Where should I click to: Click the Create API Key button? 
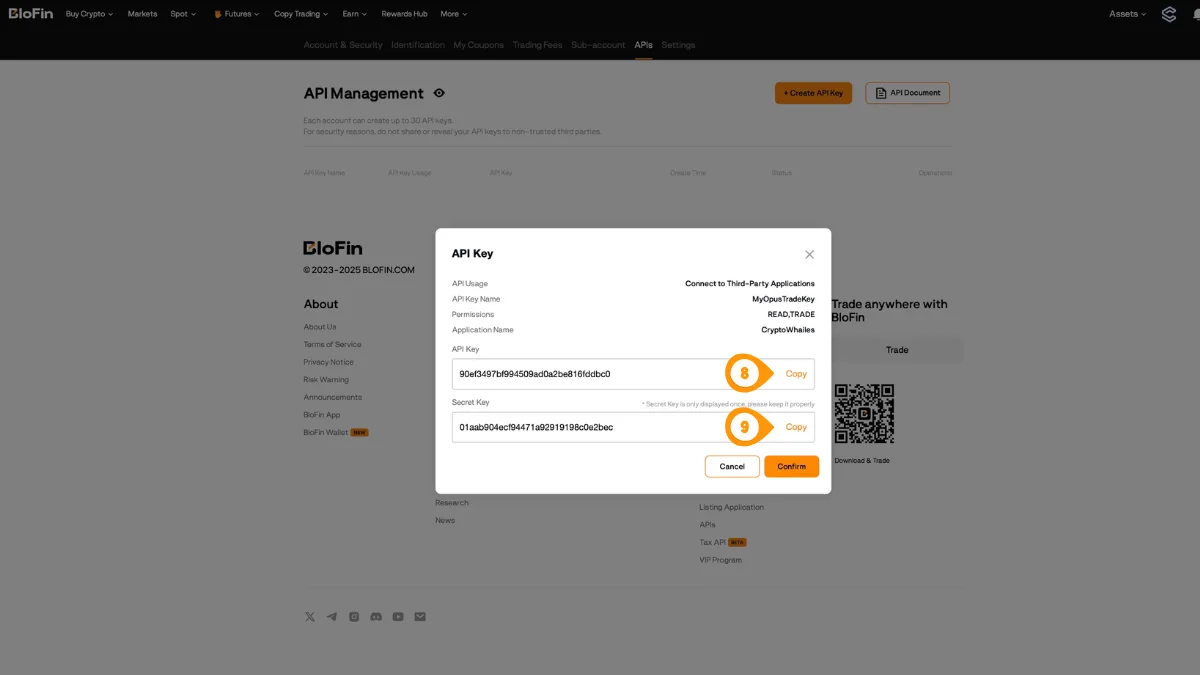click(x=813, y=93)
